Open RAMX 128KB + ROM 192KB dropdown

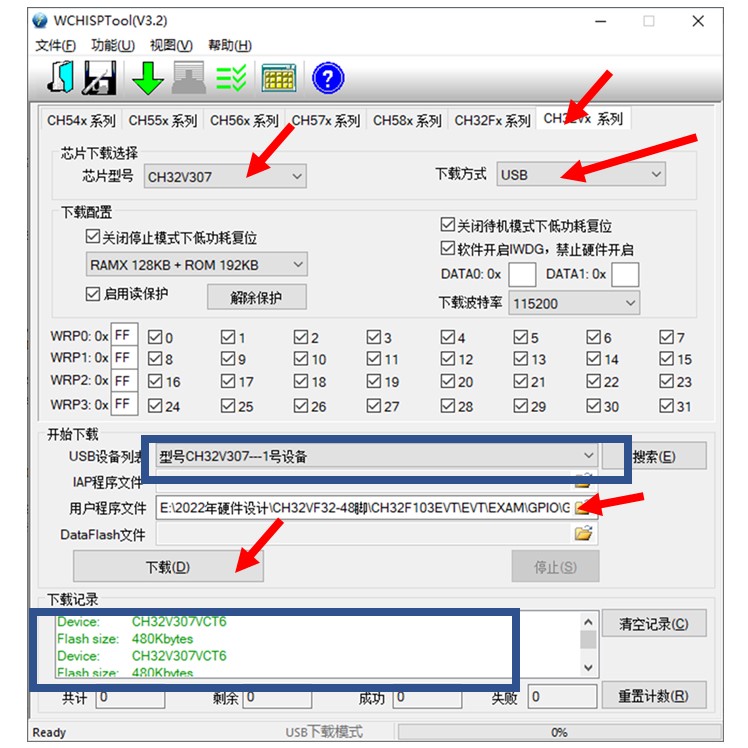point(197,265)
